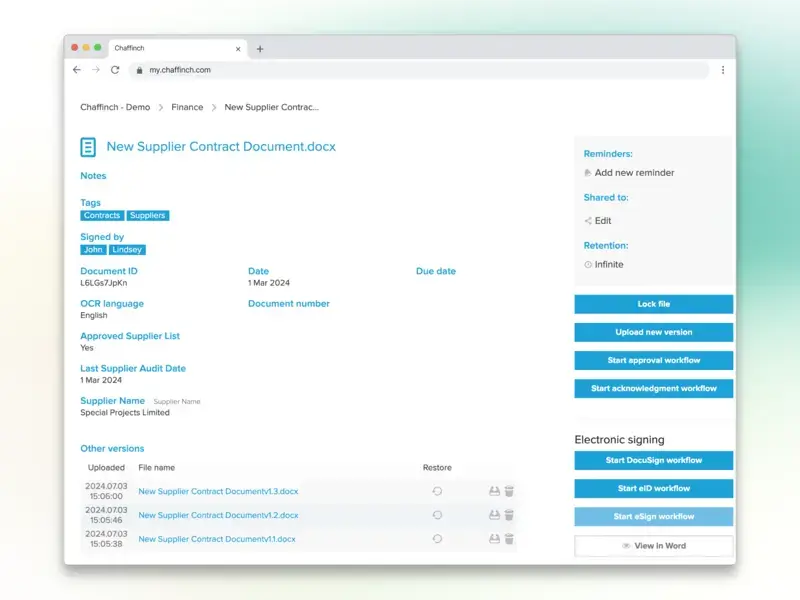Click the Date value 1 Mar 2024
This screenshot has height=600, width=800.
pos(269,283)
